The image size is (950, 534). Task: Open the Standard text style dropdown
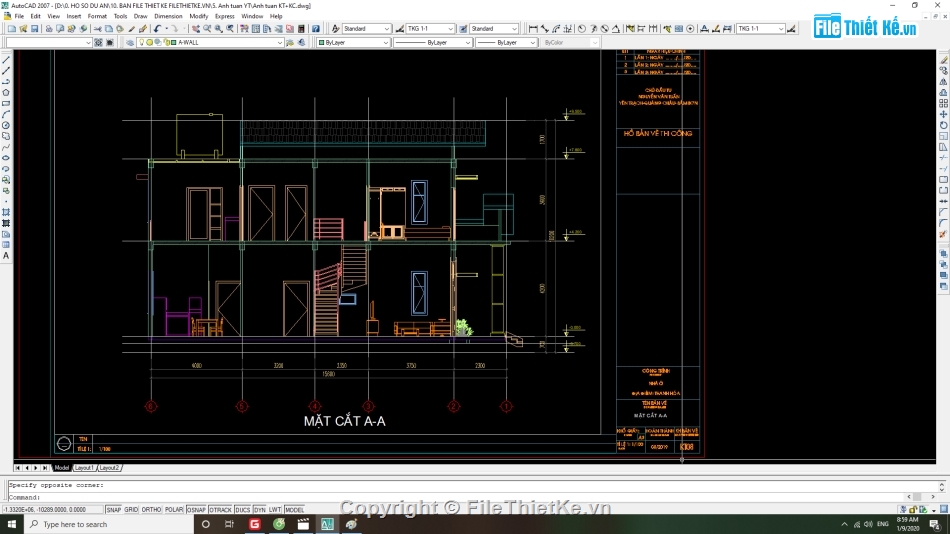[387, 28]
